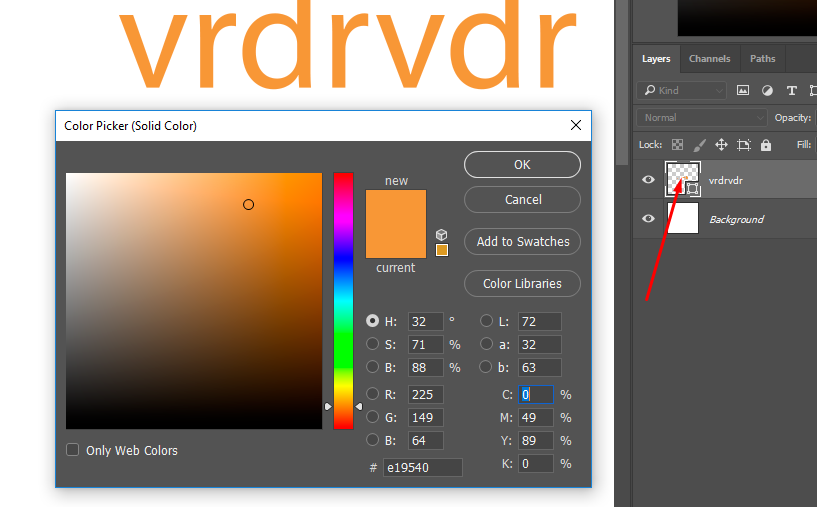Select the RGB B blue radio button
The image size is (817, 507).
pos(372,440)
